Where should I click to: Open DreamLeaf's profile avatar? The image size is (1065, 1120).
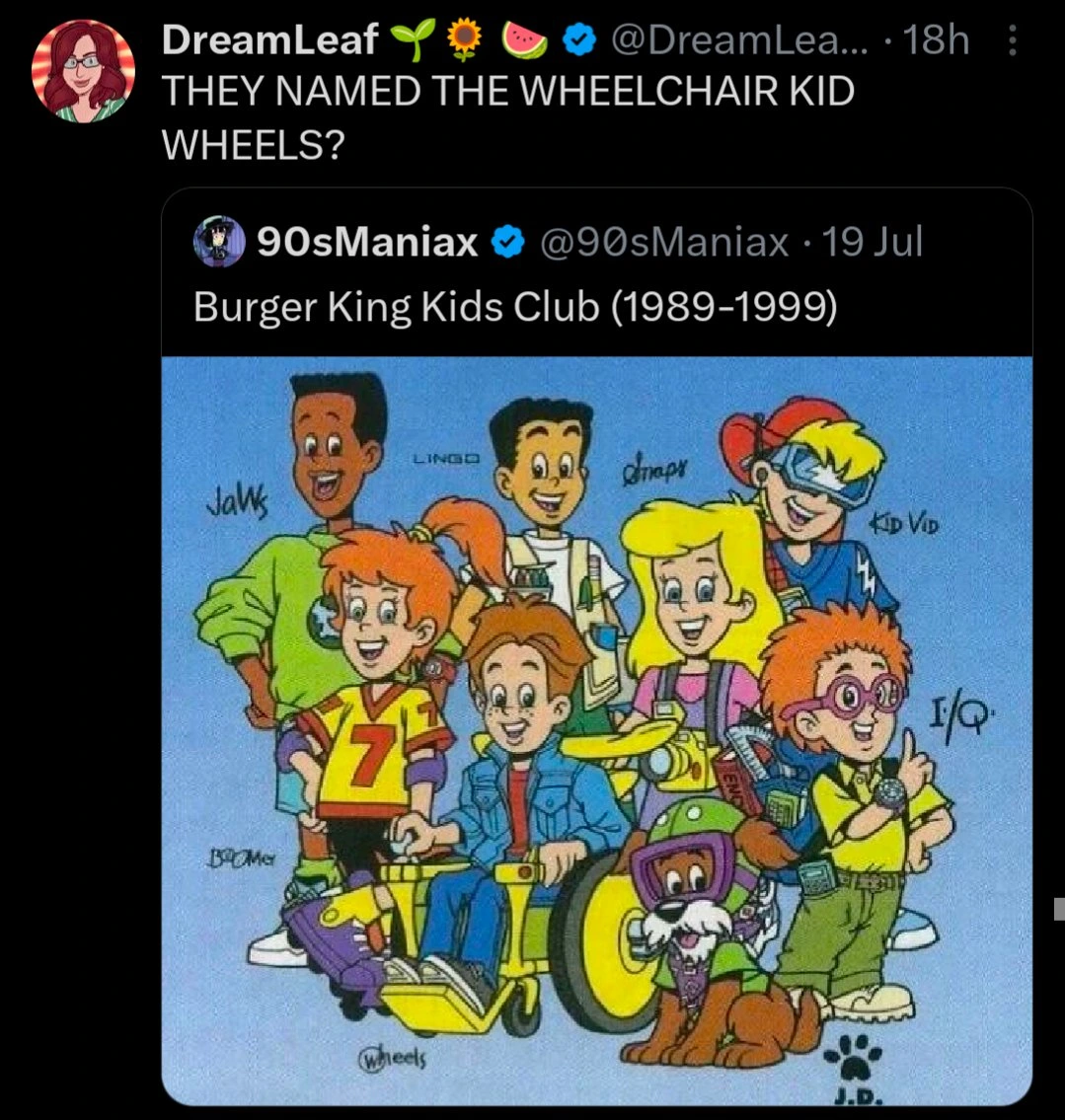coord(83,69)
